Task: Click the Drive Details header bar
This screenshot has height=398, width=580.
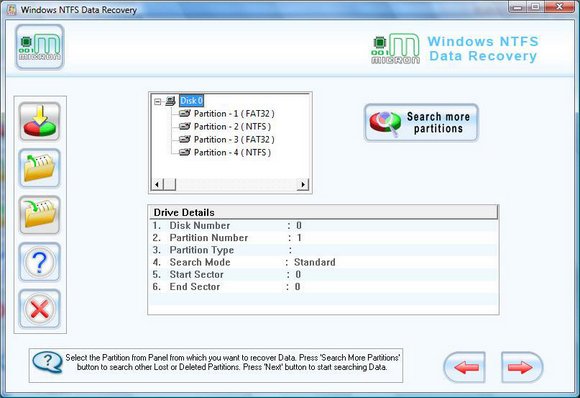Action: (x=323, y=212)
